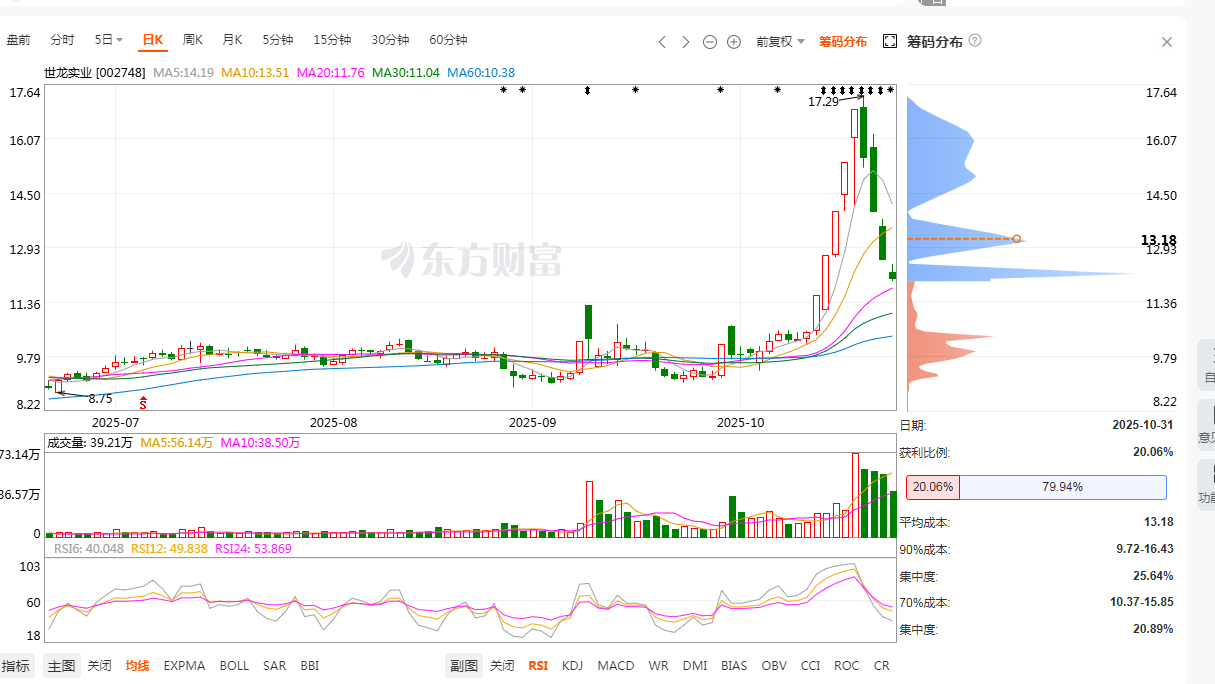Select 副图 indicator group
The width and height of the screenshot is (1215, 684).
click(x=464, y=666)
